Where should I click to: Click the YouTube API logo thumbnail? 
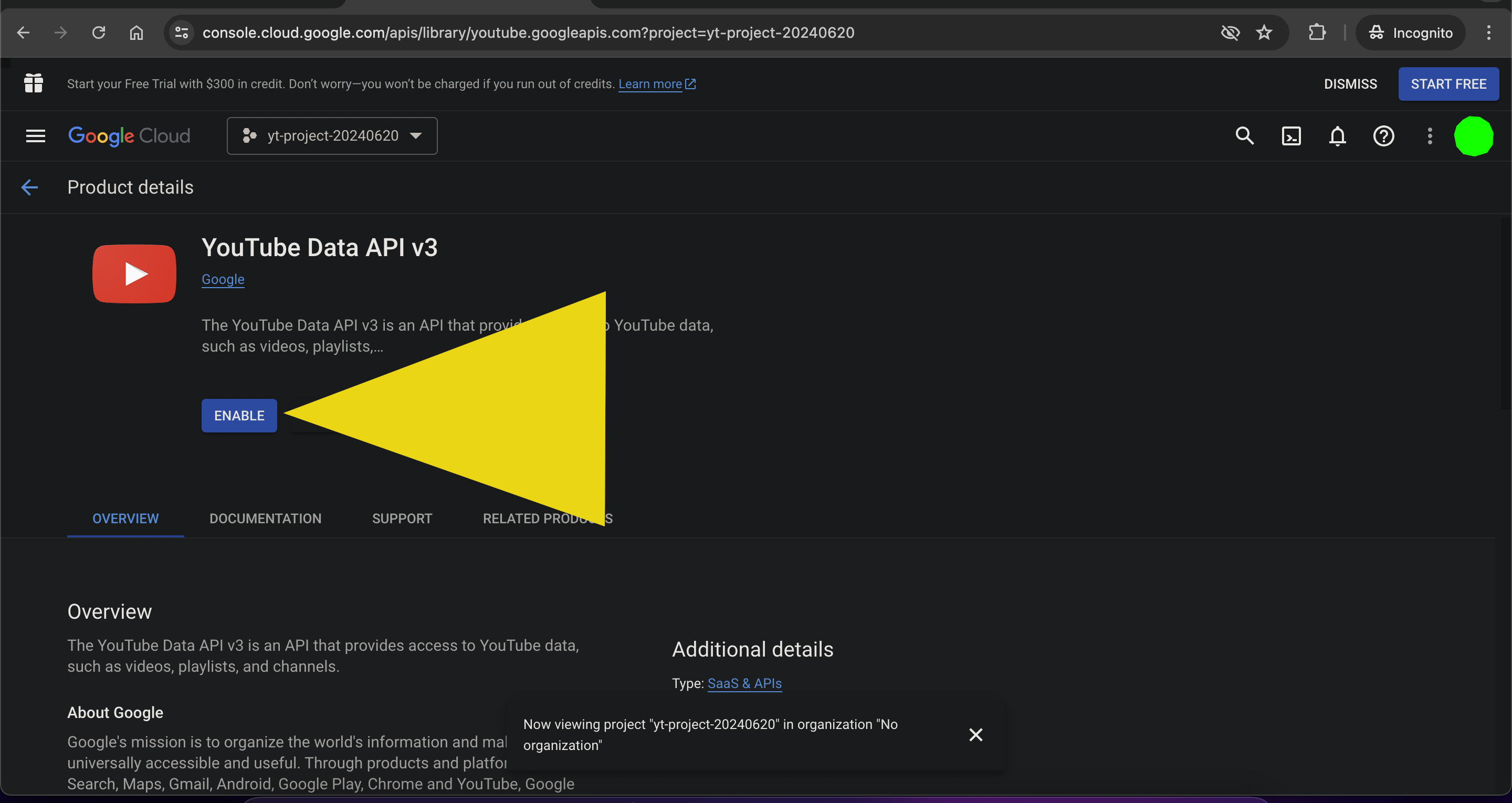(134, 273)
